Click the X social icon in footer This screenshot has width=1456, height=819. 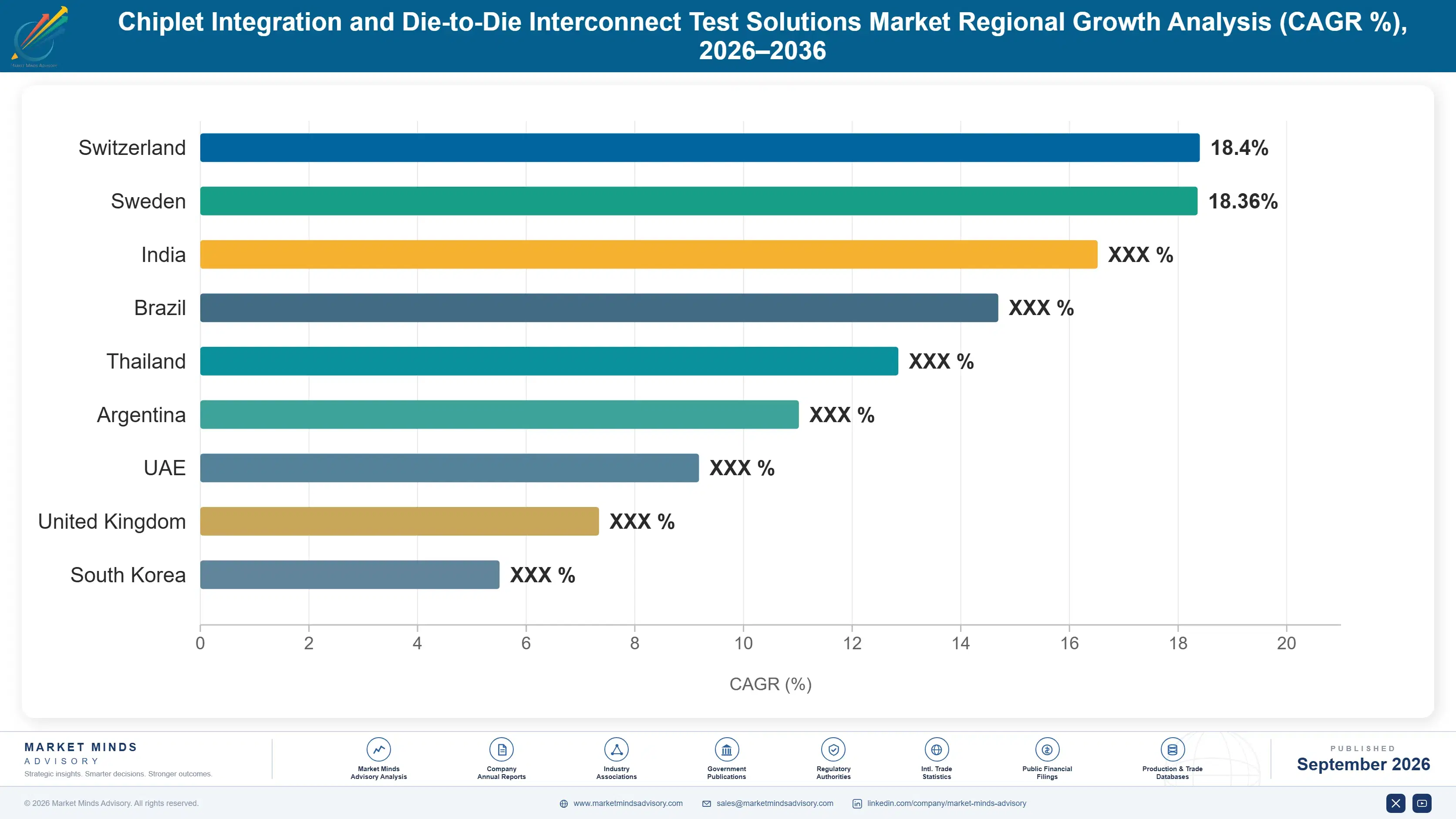click(1395, 803)
